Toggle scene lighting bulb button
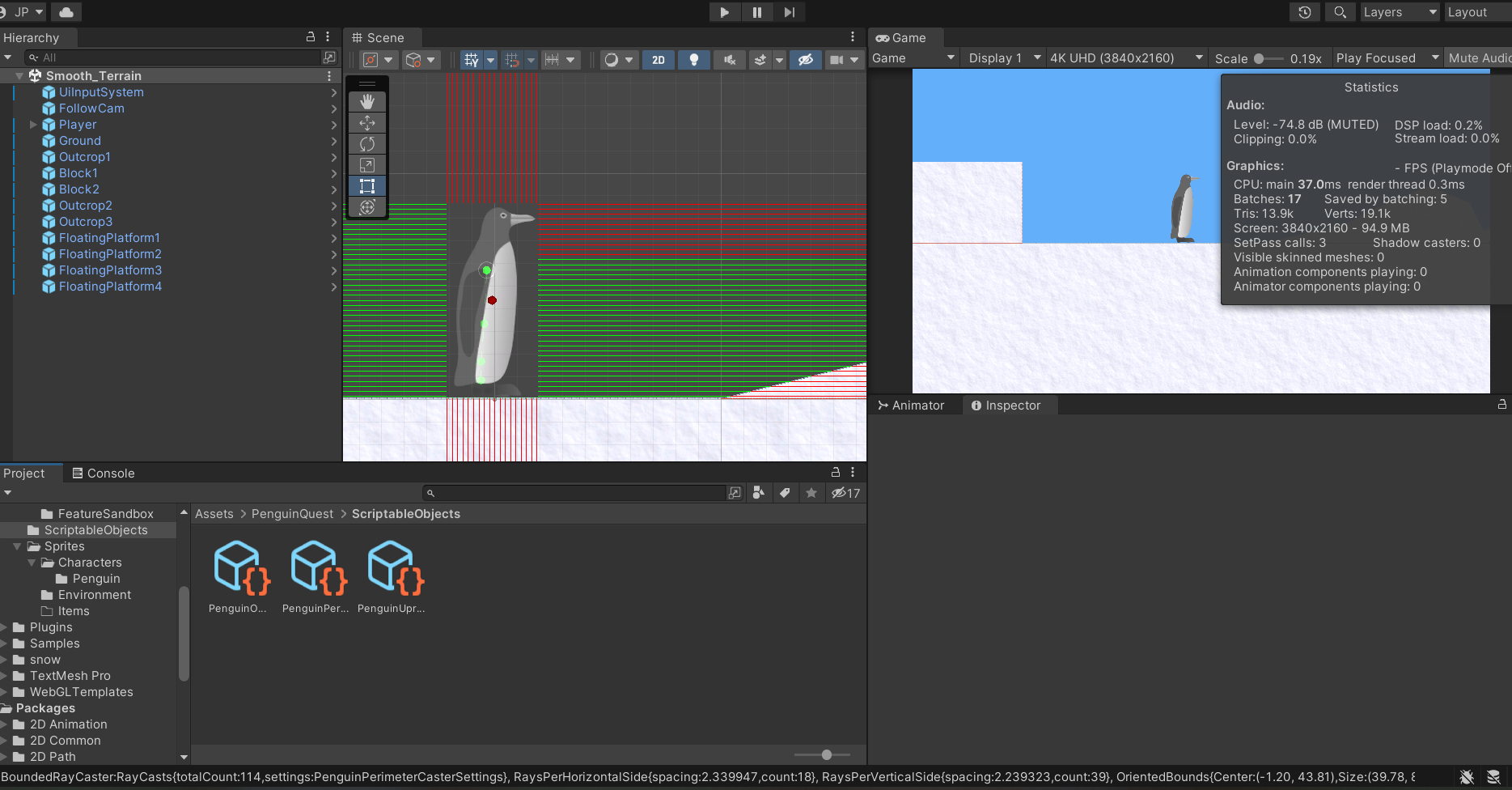Image resolution: width=1512 pixels, height=790 pixels. [693, 60]
